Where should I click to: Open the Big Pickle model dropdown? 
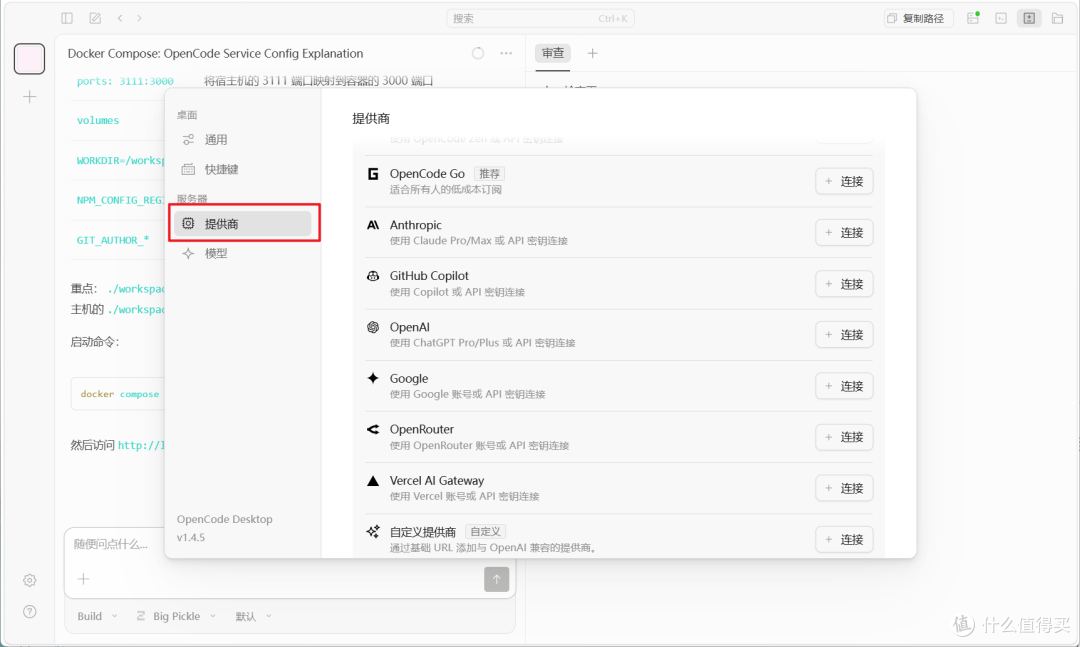pyautogui.click(x=176, y=616)
